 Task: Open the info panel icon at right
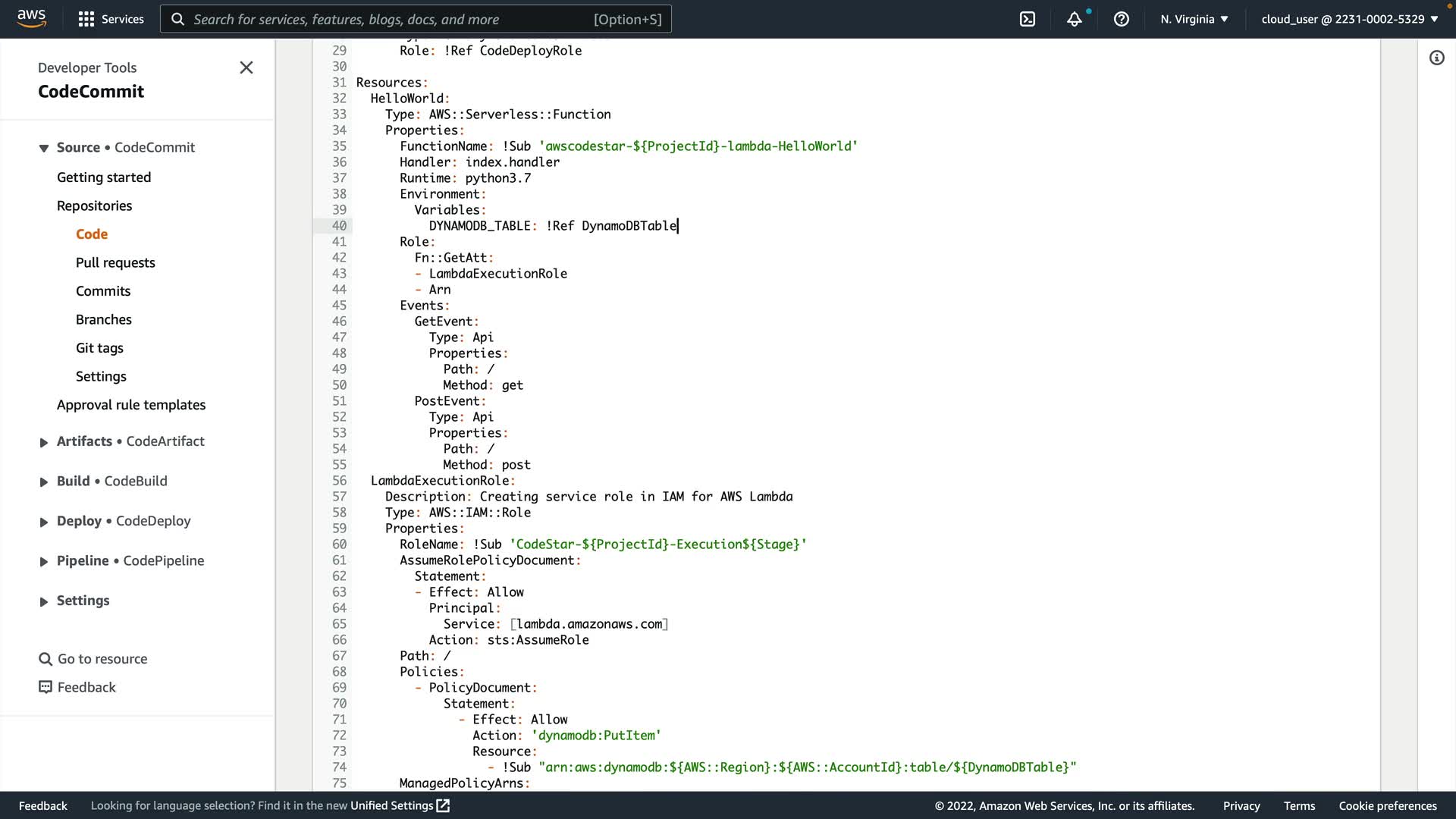(x=1436, y=58)
